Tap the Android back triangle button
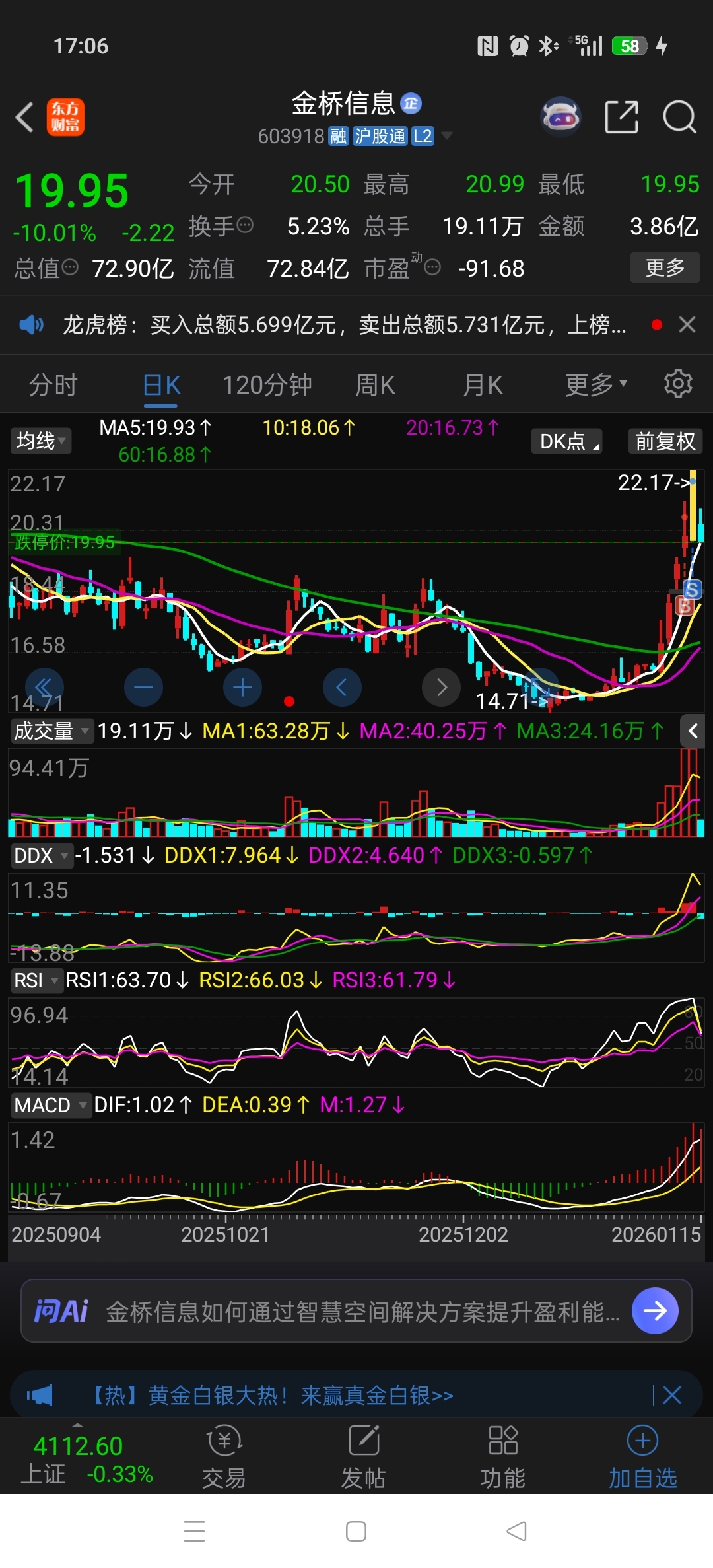 [516, 1531]
